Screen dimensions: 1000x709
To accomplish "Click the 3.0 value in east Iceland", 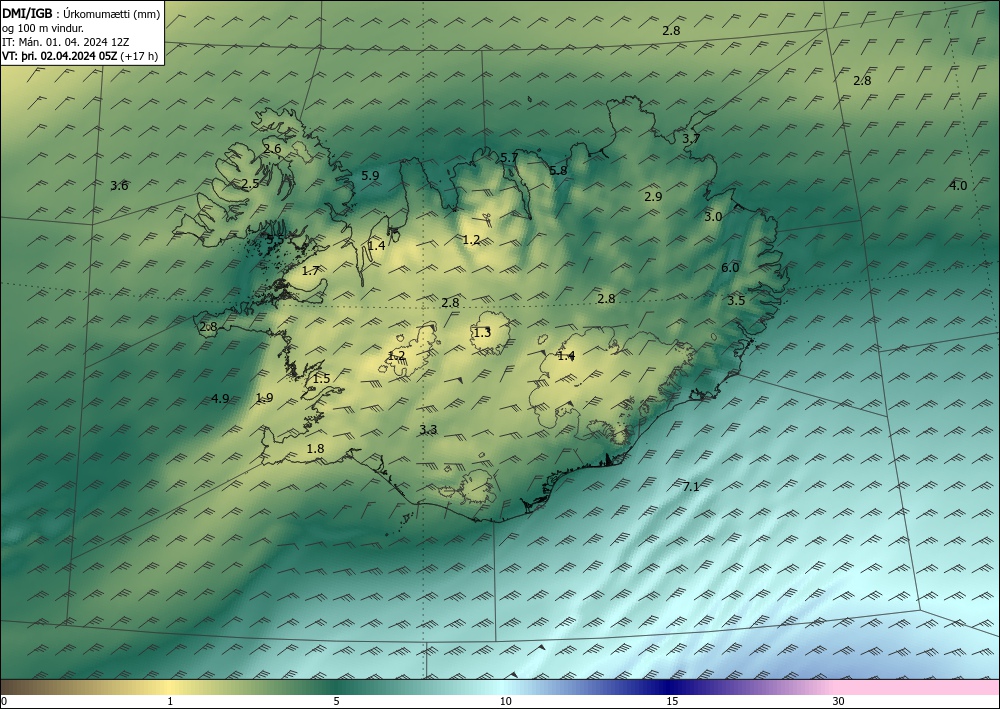I will coord(713,216).
